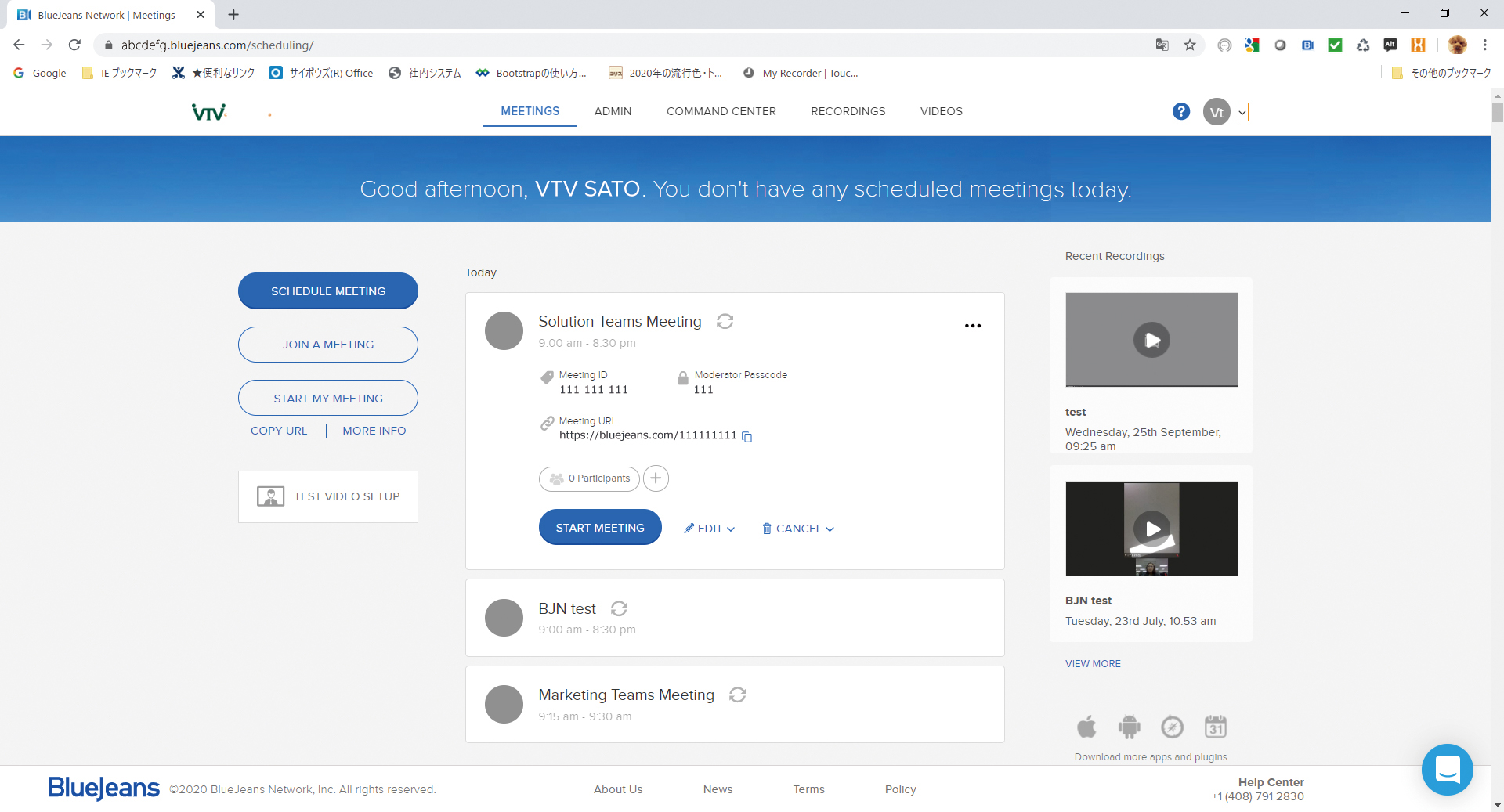
Task: Open Test Video Setup
Action: click(328, 496)
